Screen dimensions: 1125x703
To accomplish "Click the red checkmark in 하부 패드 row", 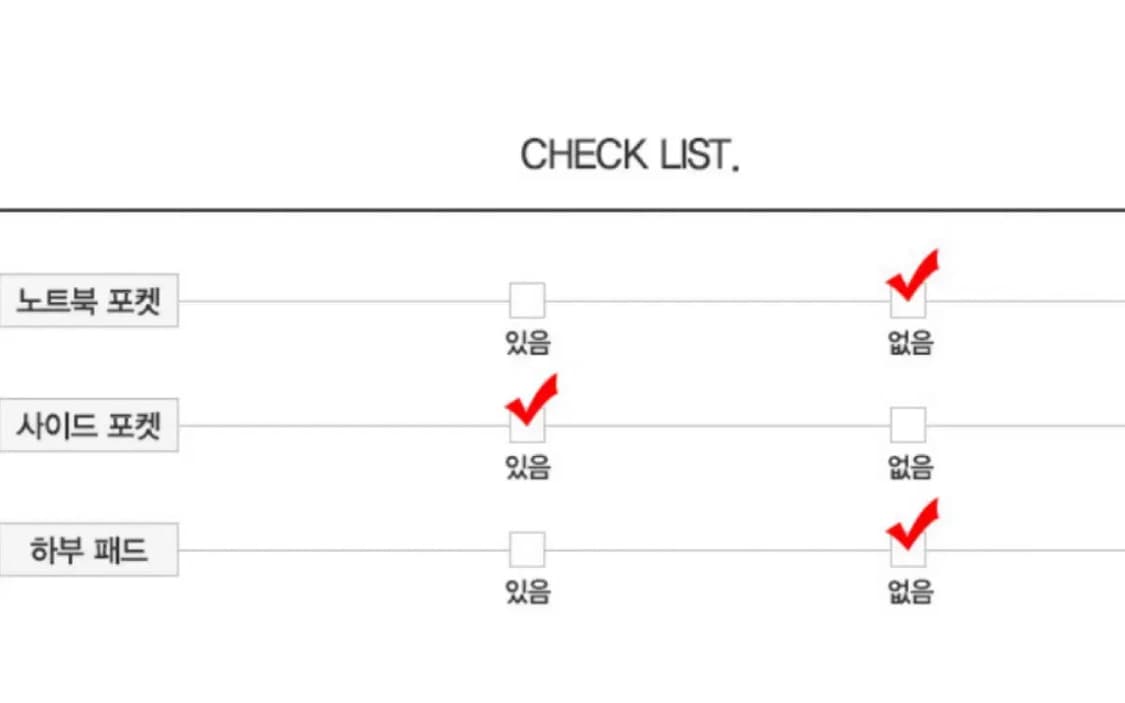I will pos(912,524).
